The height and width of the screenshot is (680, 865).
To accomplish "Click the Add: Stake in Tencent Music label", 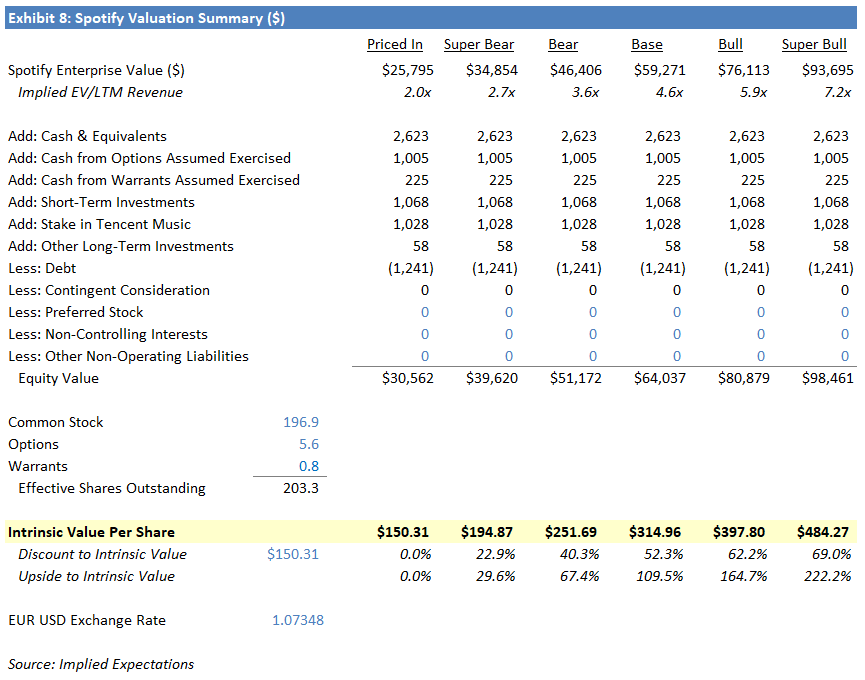I will [x=99, y=224].
